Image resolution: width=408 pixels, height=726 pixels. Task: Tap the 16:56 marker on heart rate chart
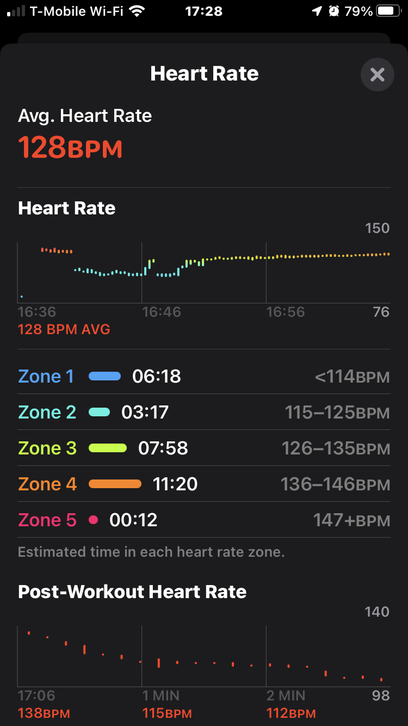pos(286,312)
